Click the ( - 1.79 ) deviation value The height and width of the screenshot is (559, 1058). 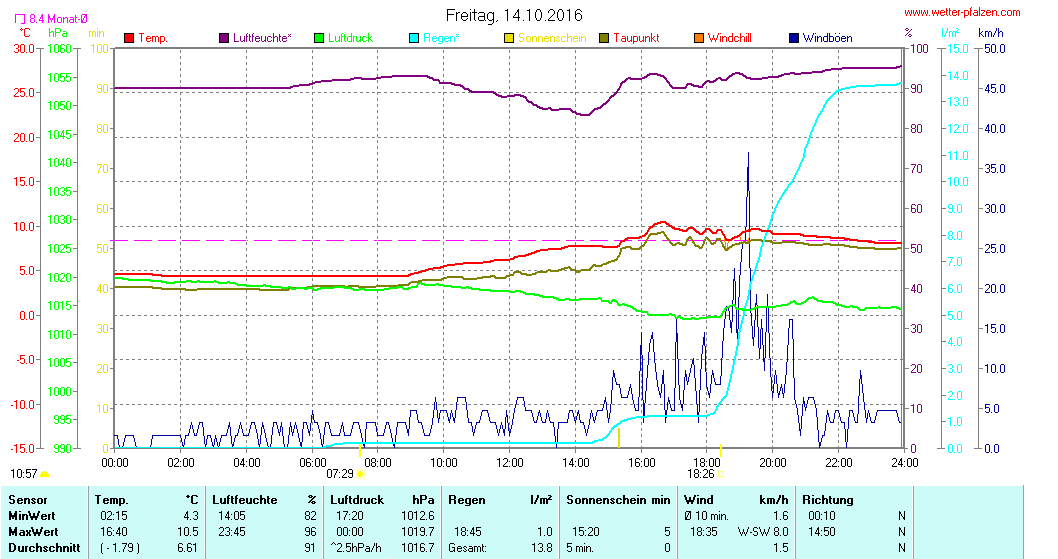120,548
